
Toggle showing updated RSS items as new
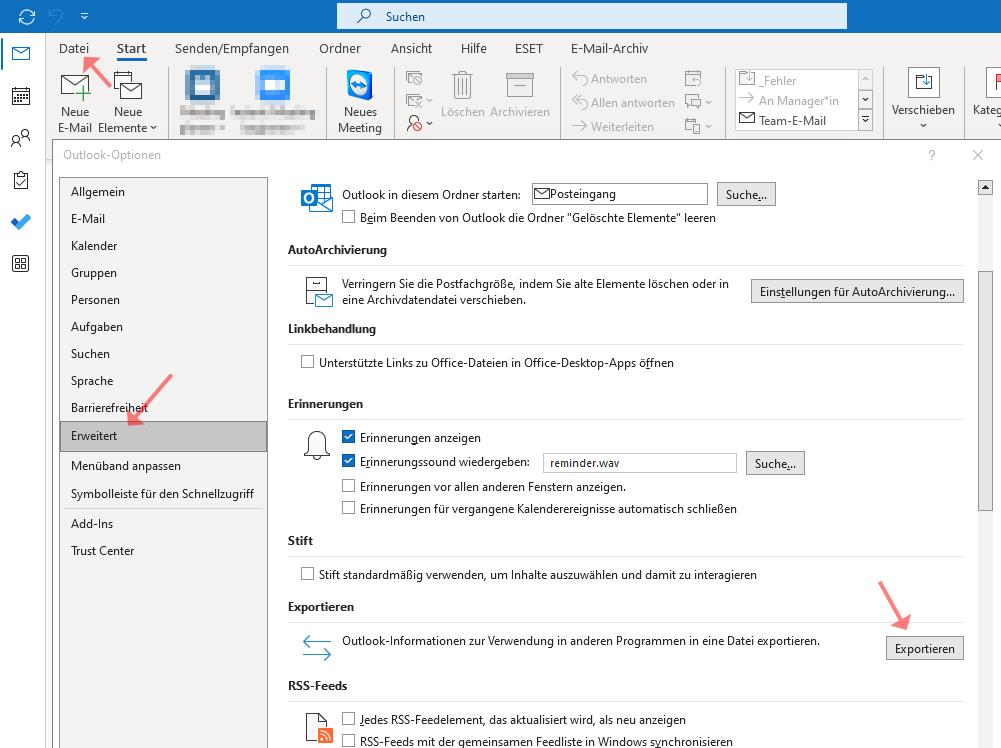click(x=349, y=719)
